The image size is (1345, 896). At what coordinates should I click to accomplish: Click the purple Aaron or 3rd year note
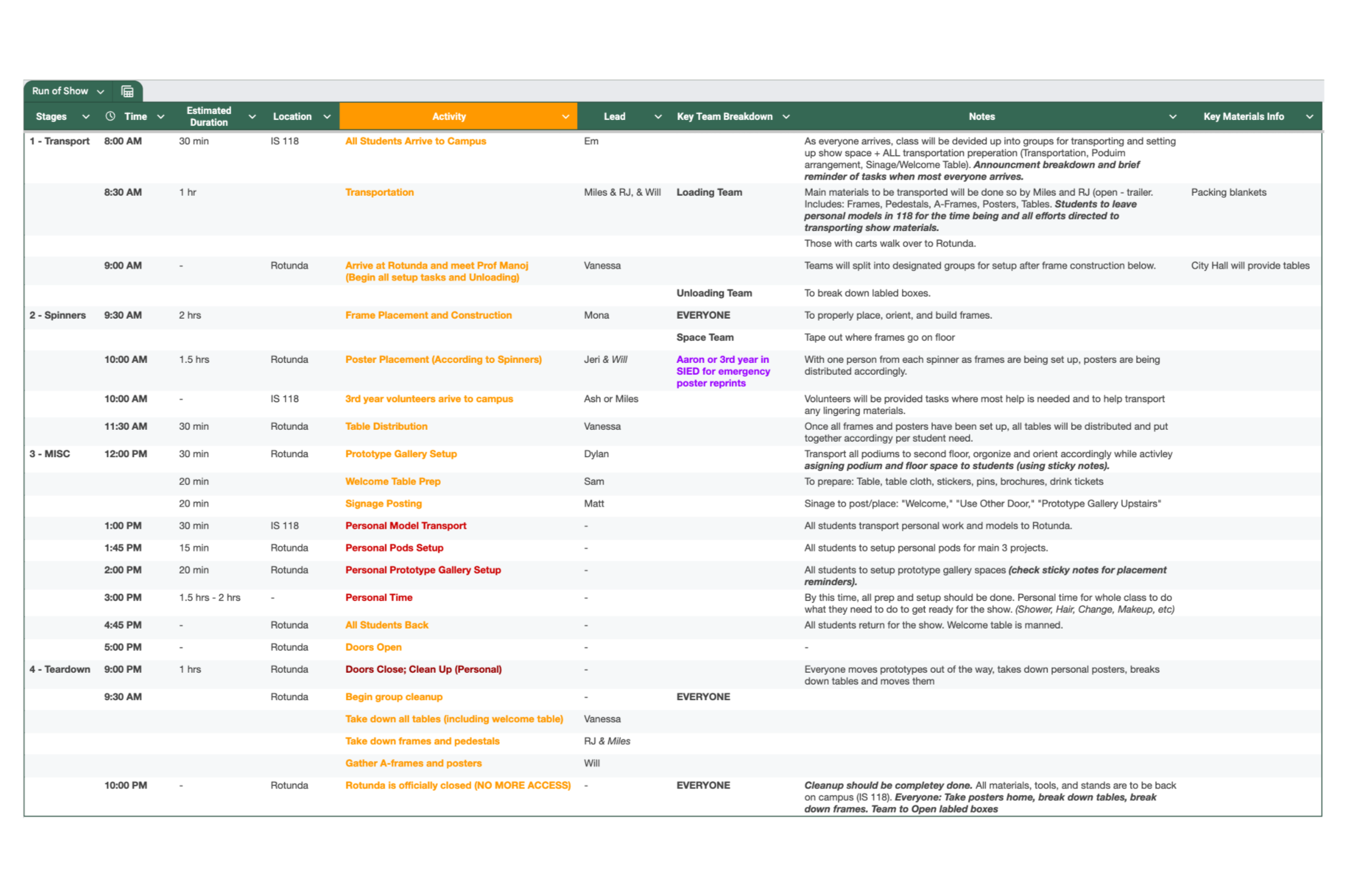[723, 371]
